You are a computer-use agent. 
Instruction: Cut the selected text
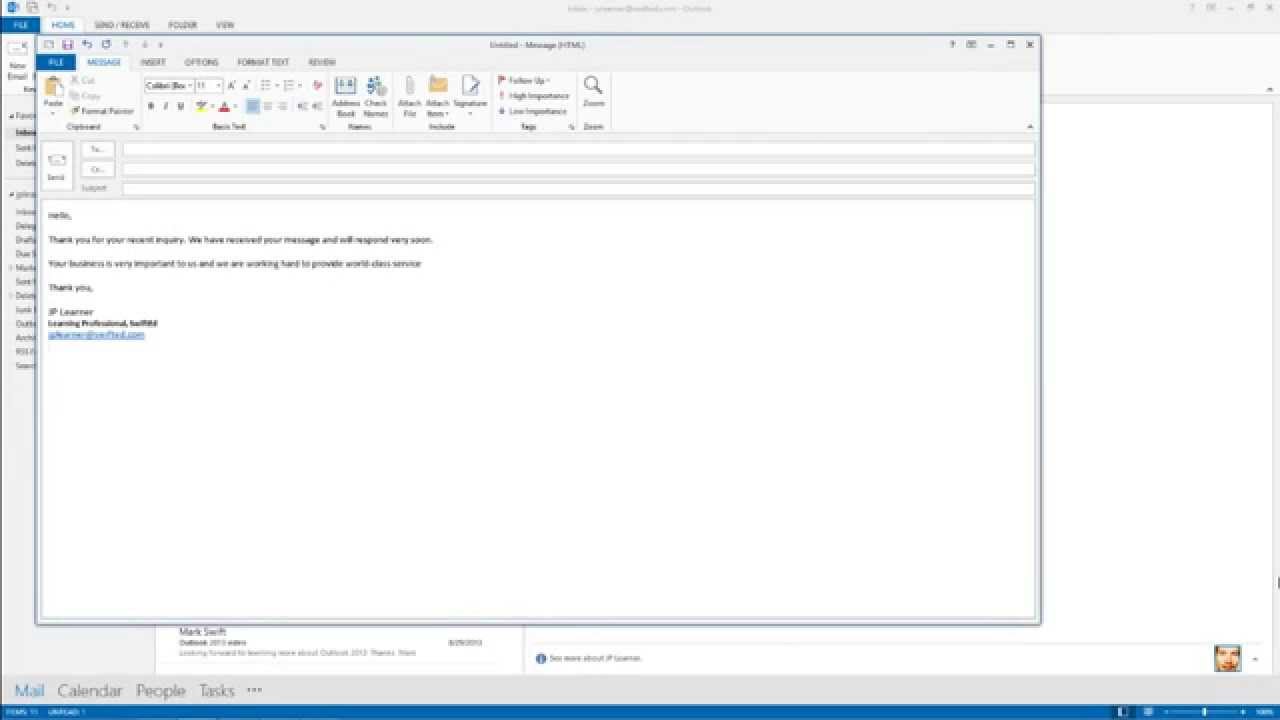83,80
